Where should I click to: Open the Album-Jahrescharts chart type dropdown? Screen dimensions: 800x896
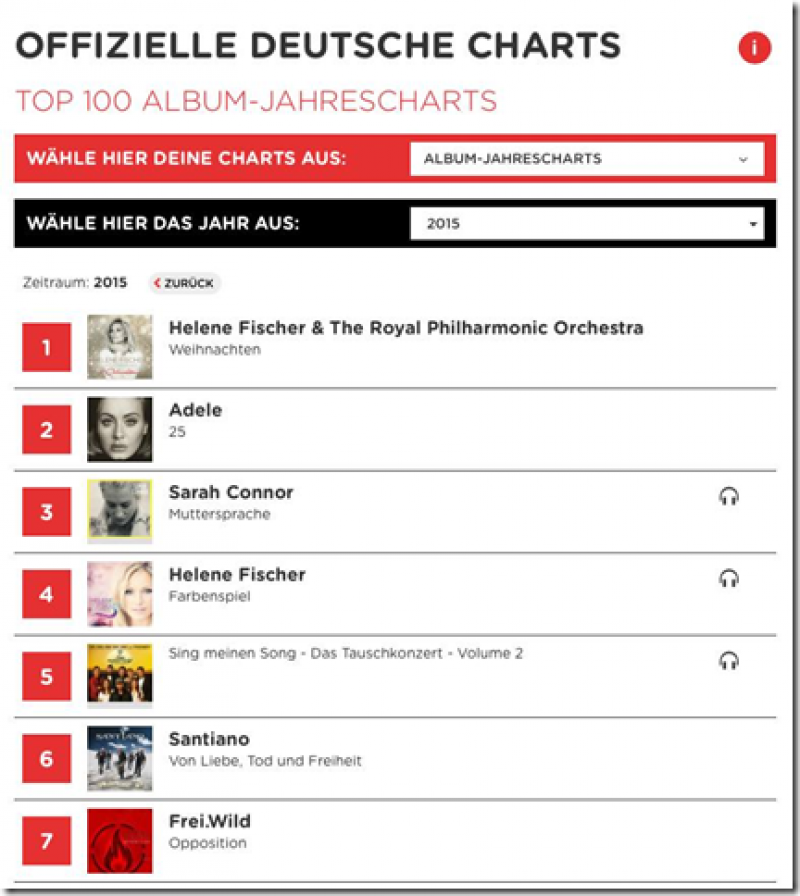[x=587, y=159]
